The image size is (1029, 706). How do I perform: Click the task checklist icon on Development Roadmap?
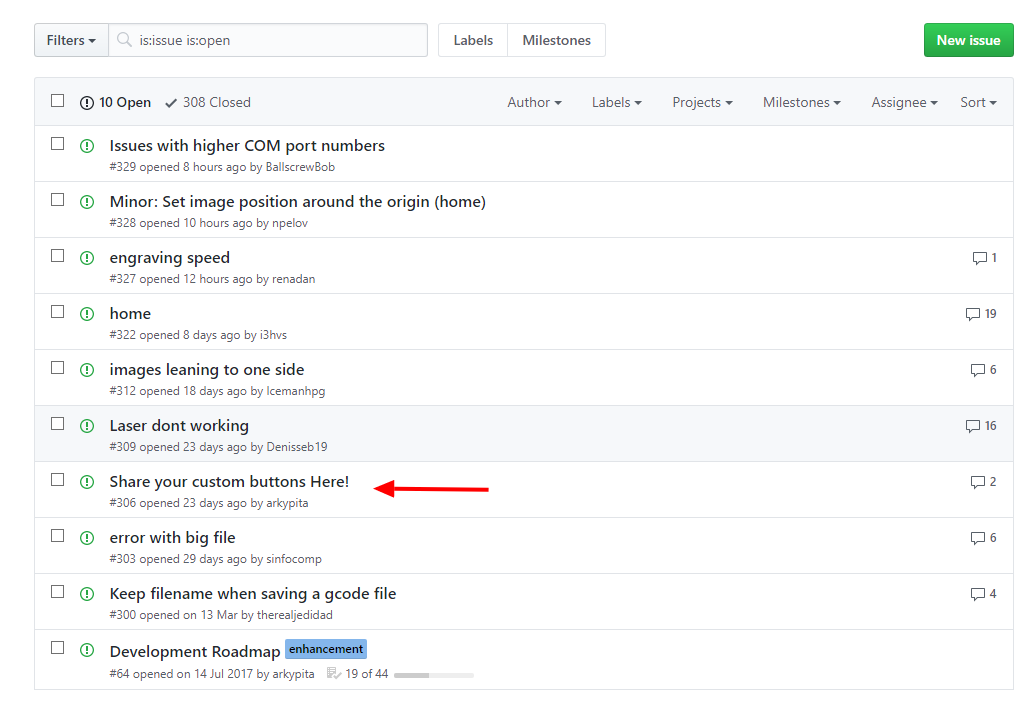[334, 674]
